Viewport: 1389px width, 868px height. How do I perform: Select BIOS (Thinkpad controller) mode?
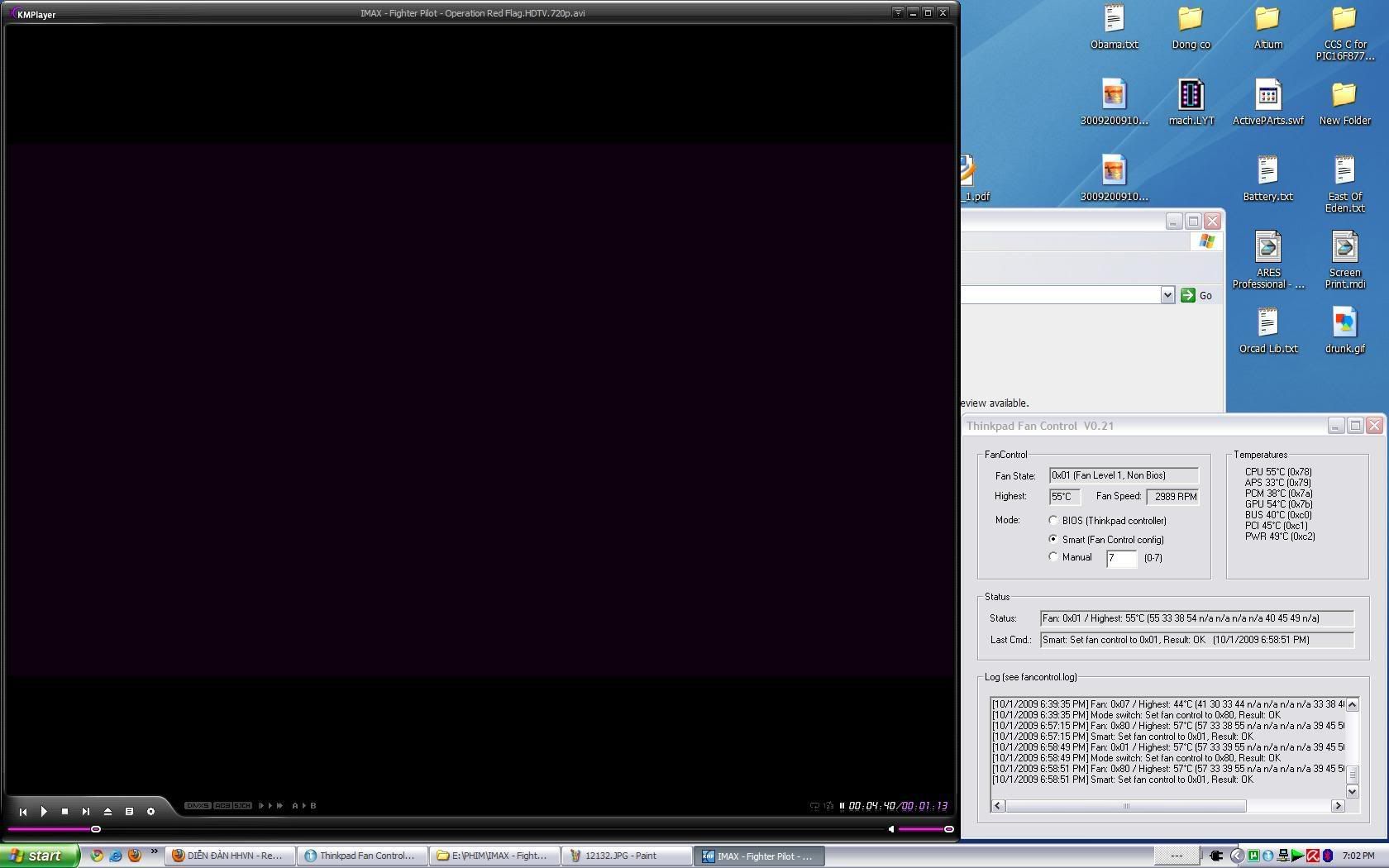(1052, 521)
